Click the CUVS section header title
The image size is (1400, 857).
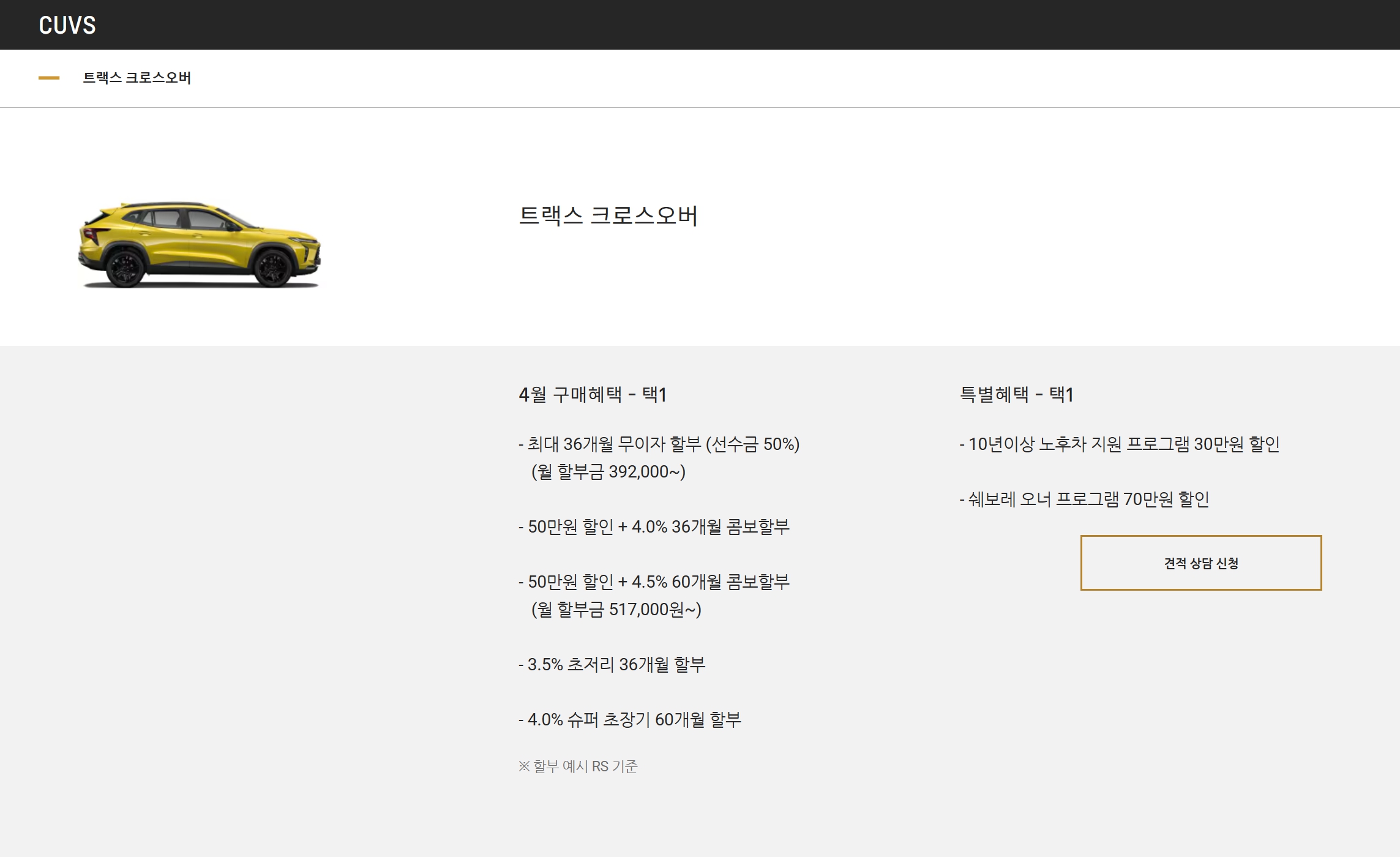coord(67,25)
